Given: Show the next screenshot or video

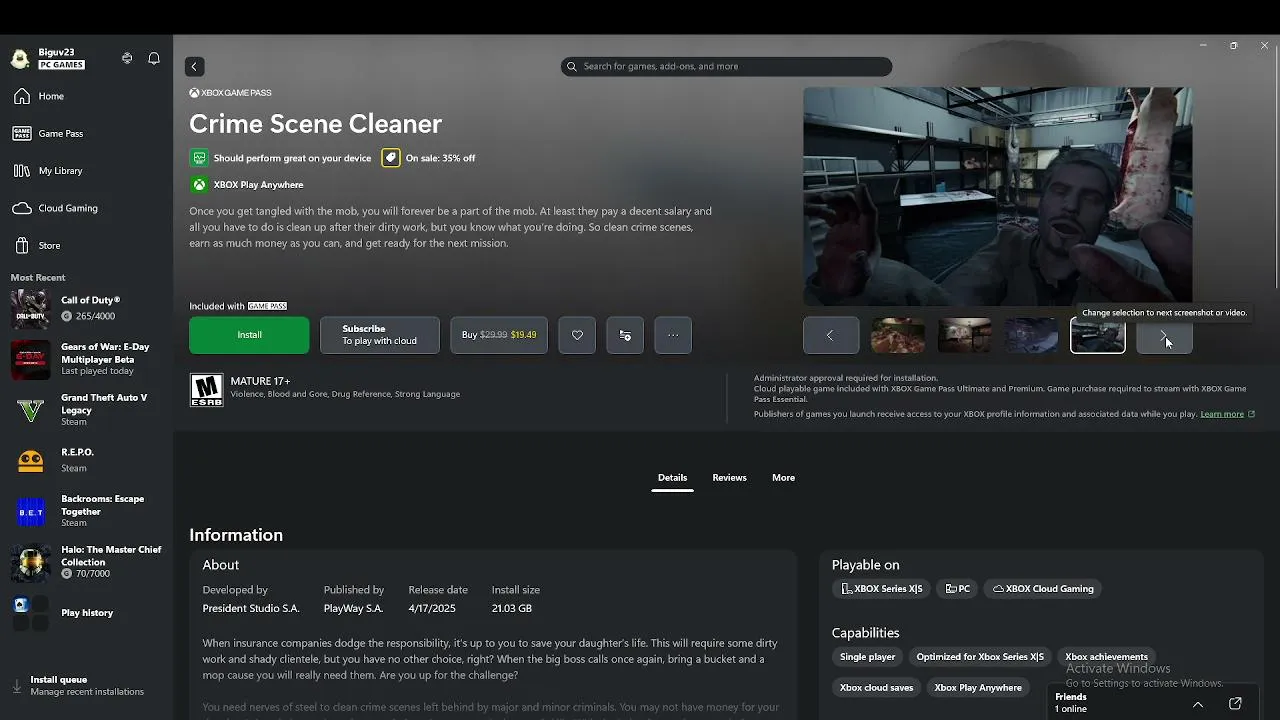Looking at the screenshot, I should point(1164,336).
